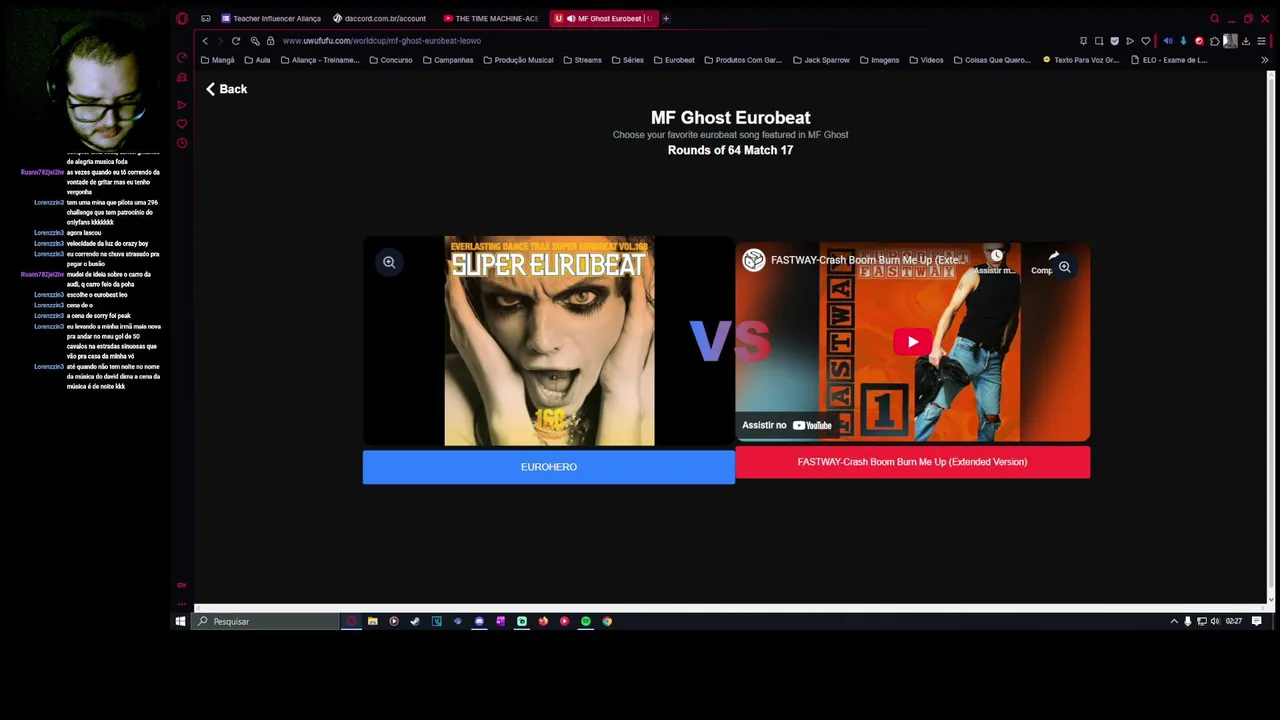Play the FASTWAY YouTube video

(912, 342)
